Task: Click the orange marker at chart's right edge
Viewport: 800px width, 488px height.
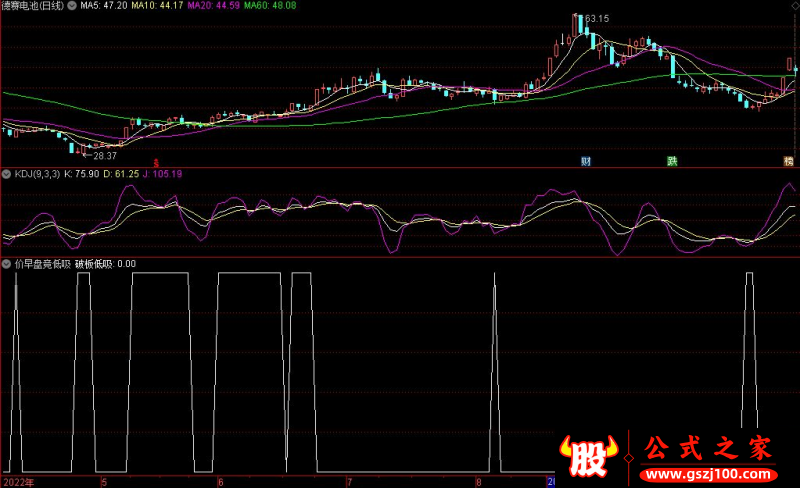Action: pos(788,160)
